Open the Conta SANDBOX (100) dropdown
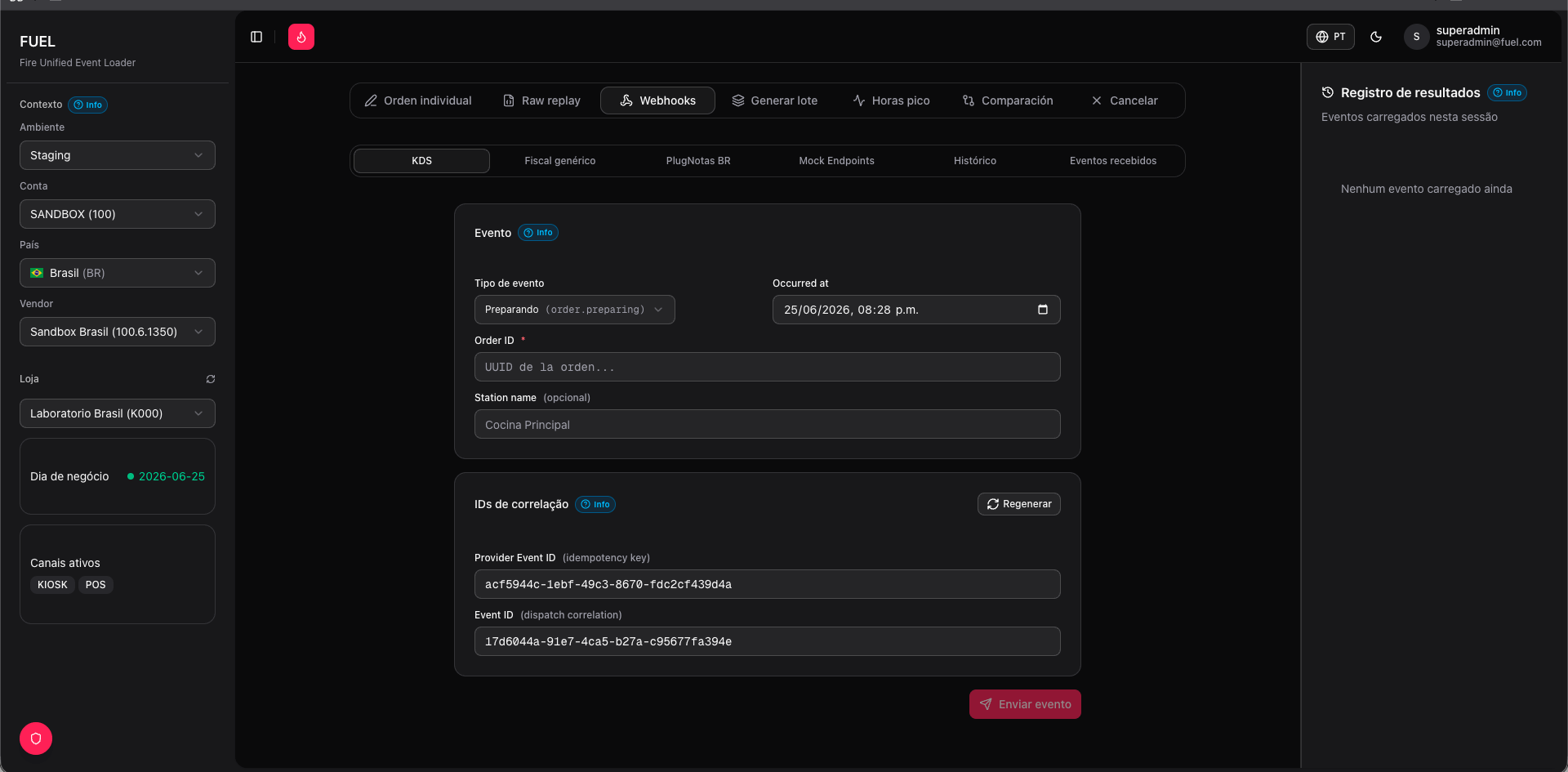The height and width of the screenshot is (772, 1568). pyautogui.click(x=118, y=214)
